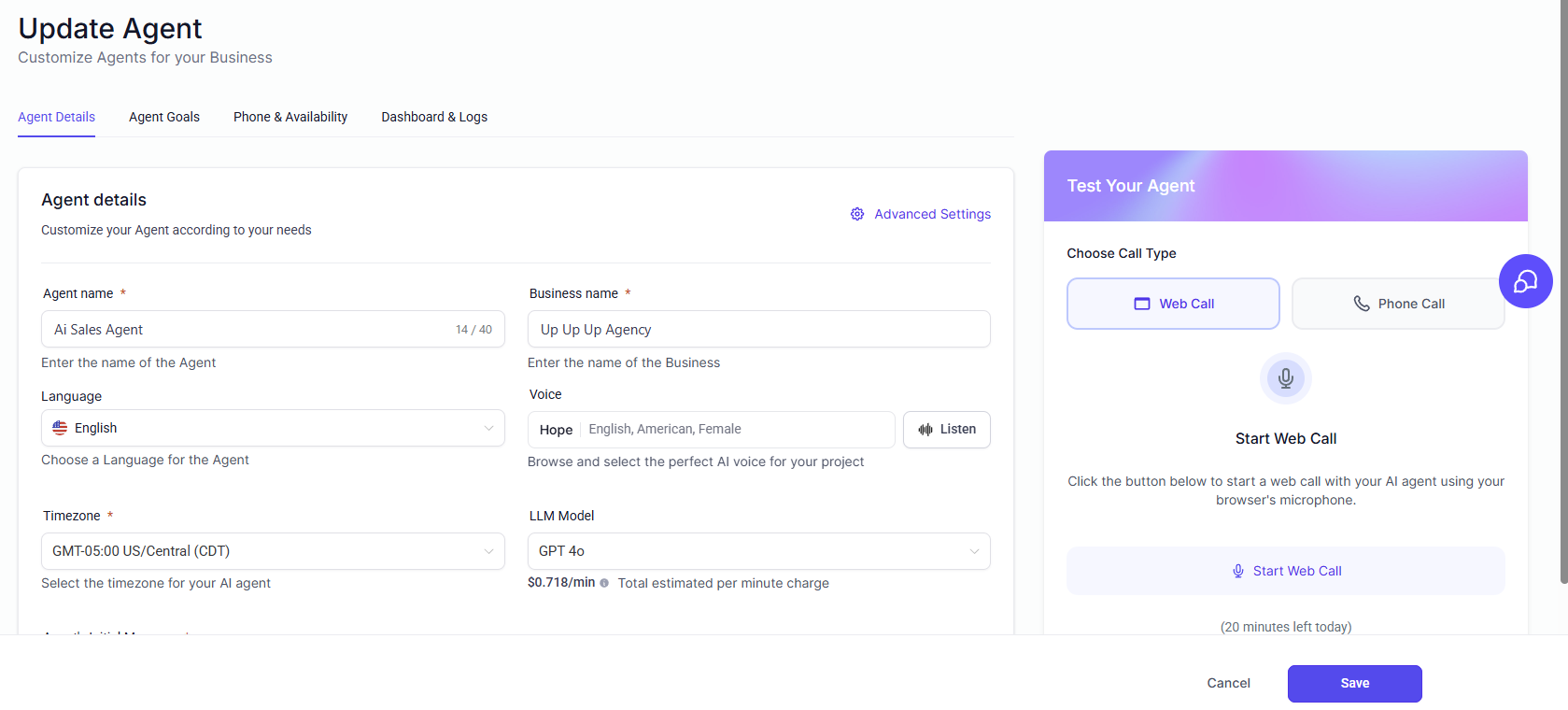This screenshot has height=710, width=1568.
Task: Open the Hope voice selector
Action: point(712,430)
